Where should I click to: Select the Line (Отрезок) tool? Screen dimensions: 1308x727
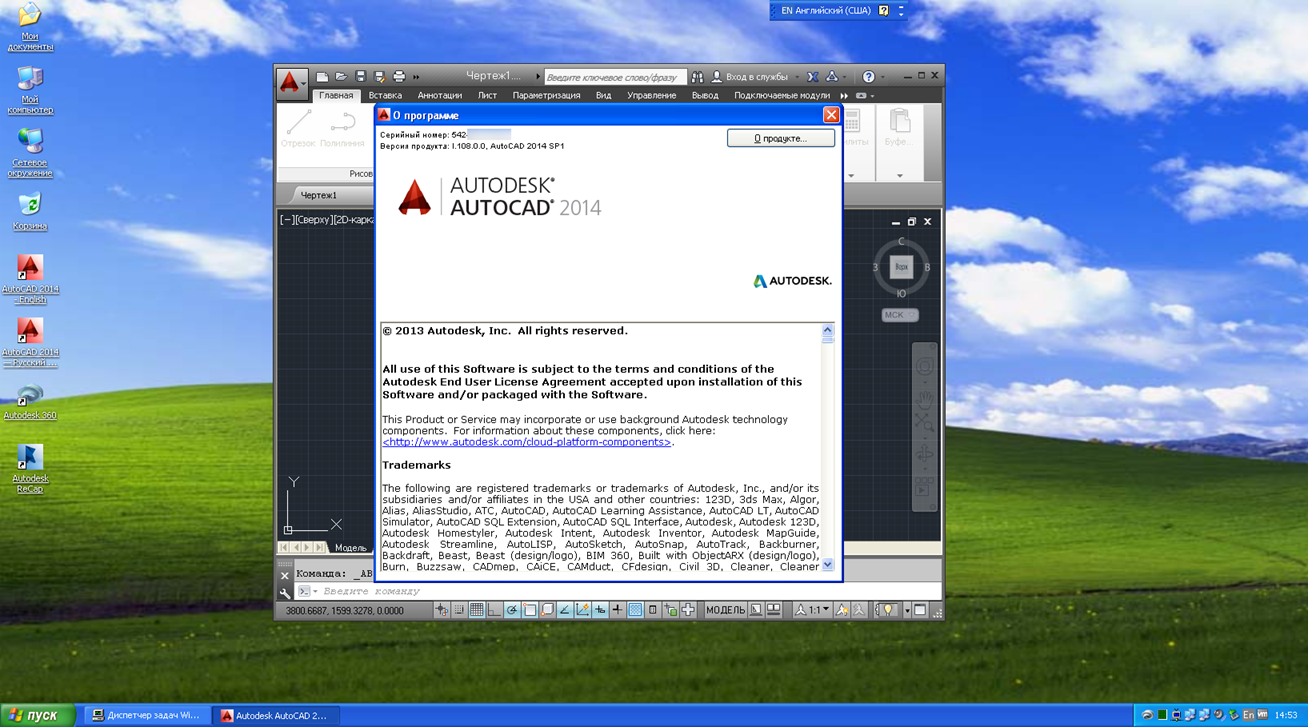pyautogui.click(x=298, y=128)
